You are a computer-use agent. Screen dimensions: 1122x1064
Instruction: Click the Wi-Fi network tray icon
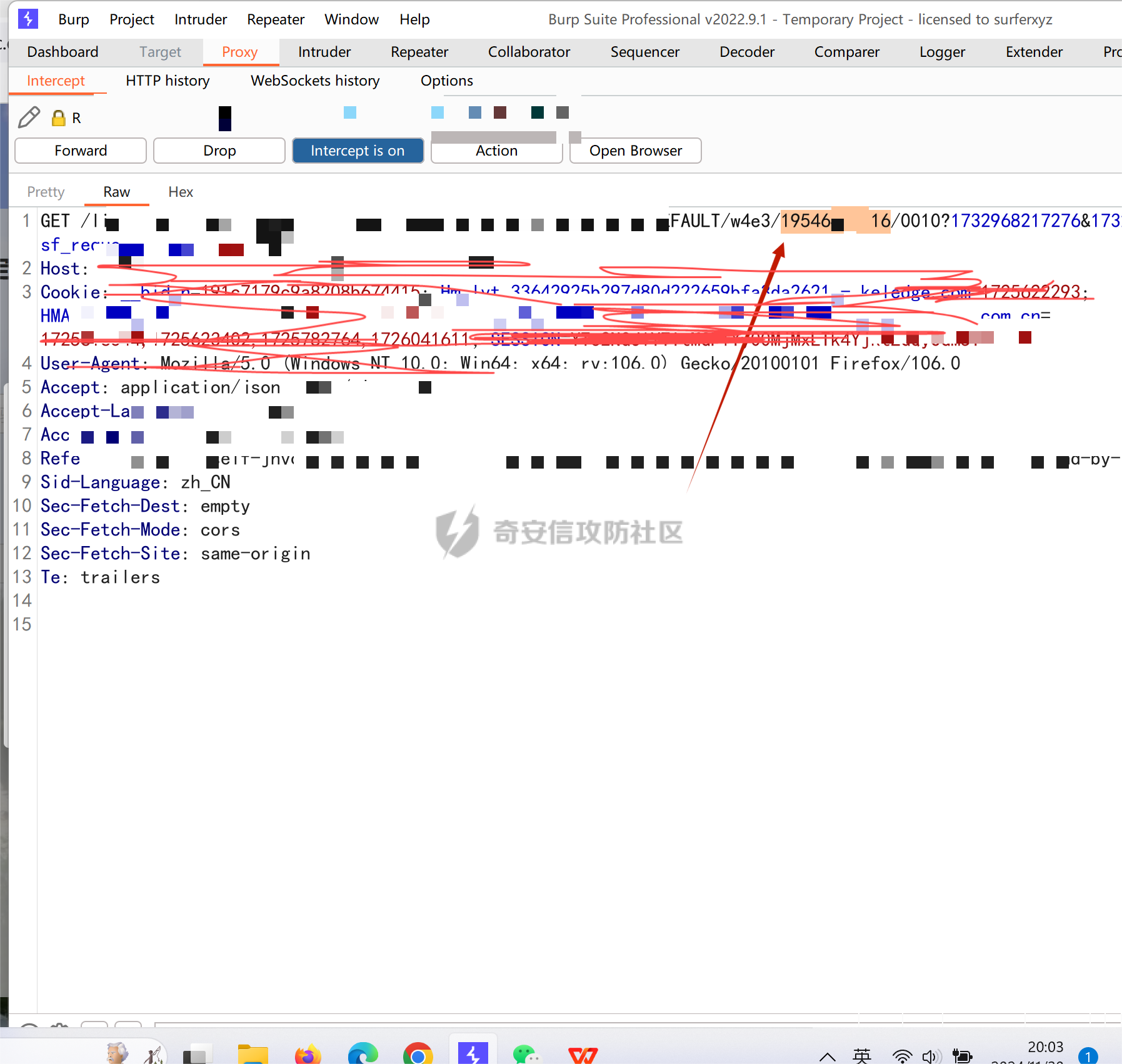coord(902,1057)
